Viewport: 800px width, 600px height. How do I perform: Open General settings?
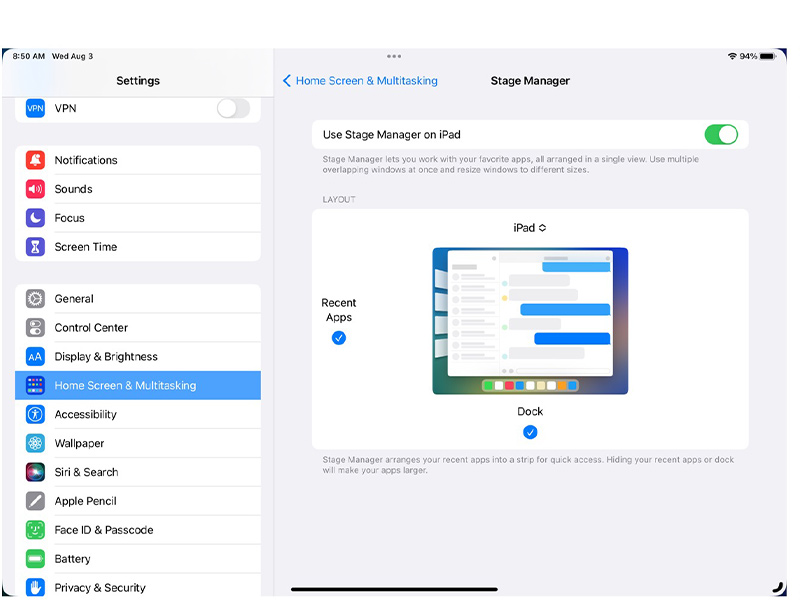pos(138,299)
